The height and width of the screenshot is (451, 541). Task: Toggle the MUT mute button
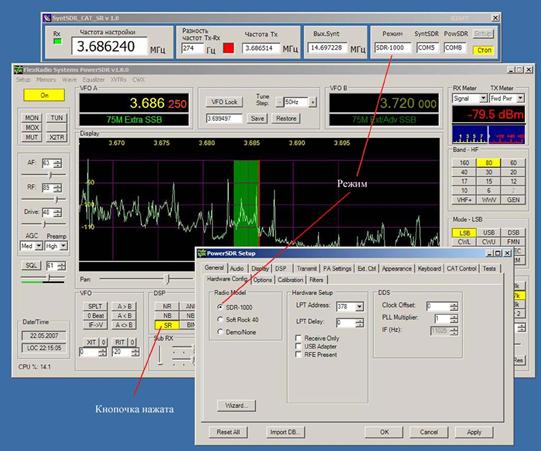tap(32, 137)
